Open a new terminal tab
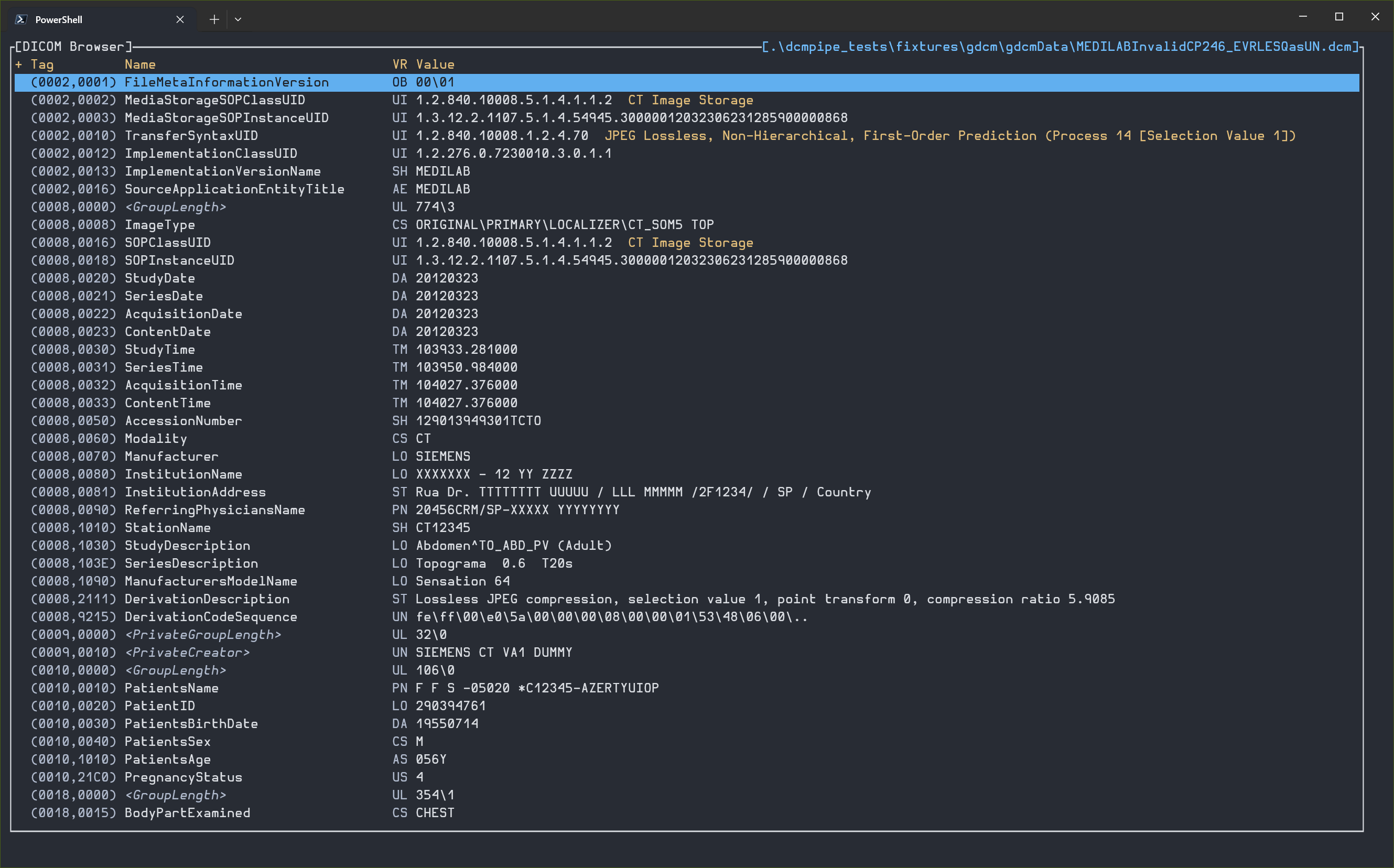This screenshot has width=1394, height=868. tap(214, 19)
